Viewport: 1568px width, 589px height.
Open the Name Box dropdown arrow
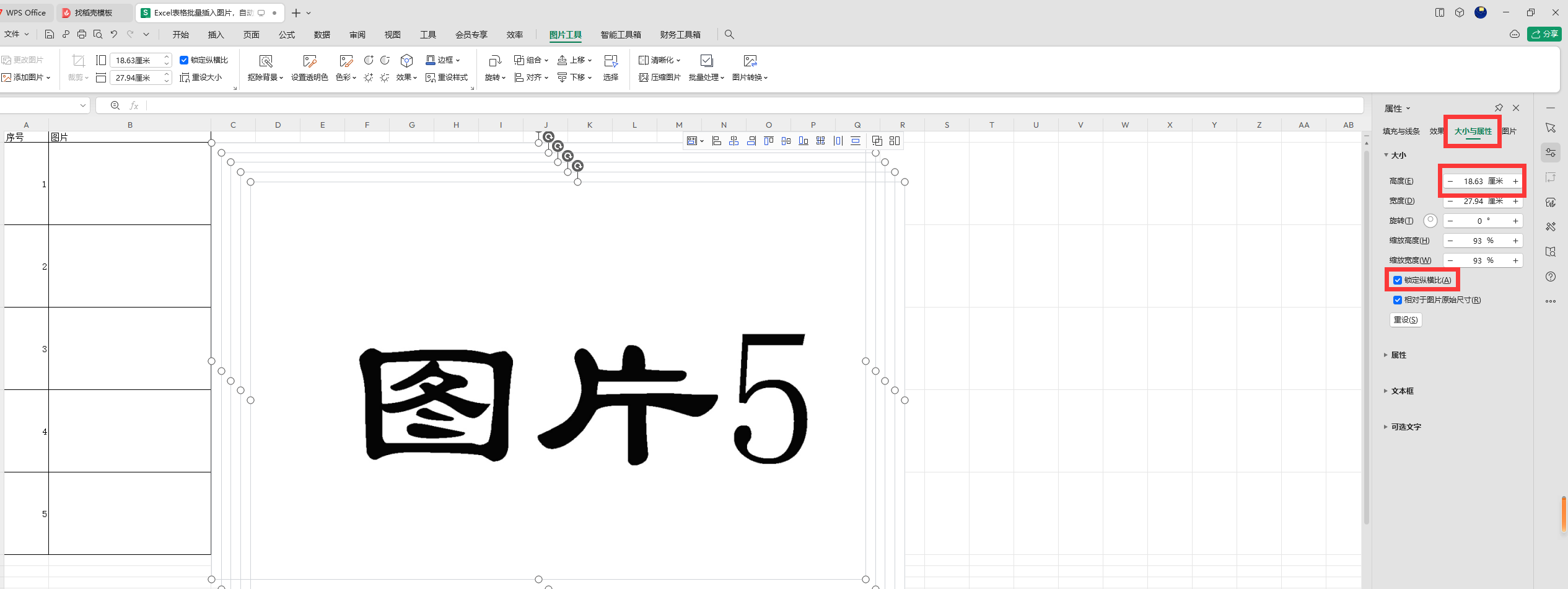[x=83, y=105]
